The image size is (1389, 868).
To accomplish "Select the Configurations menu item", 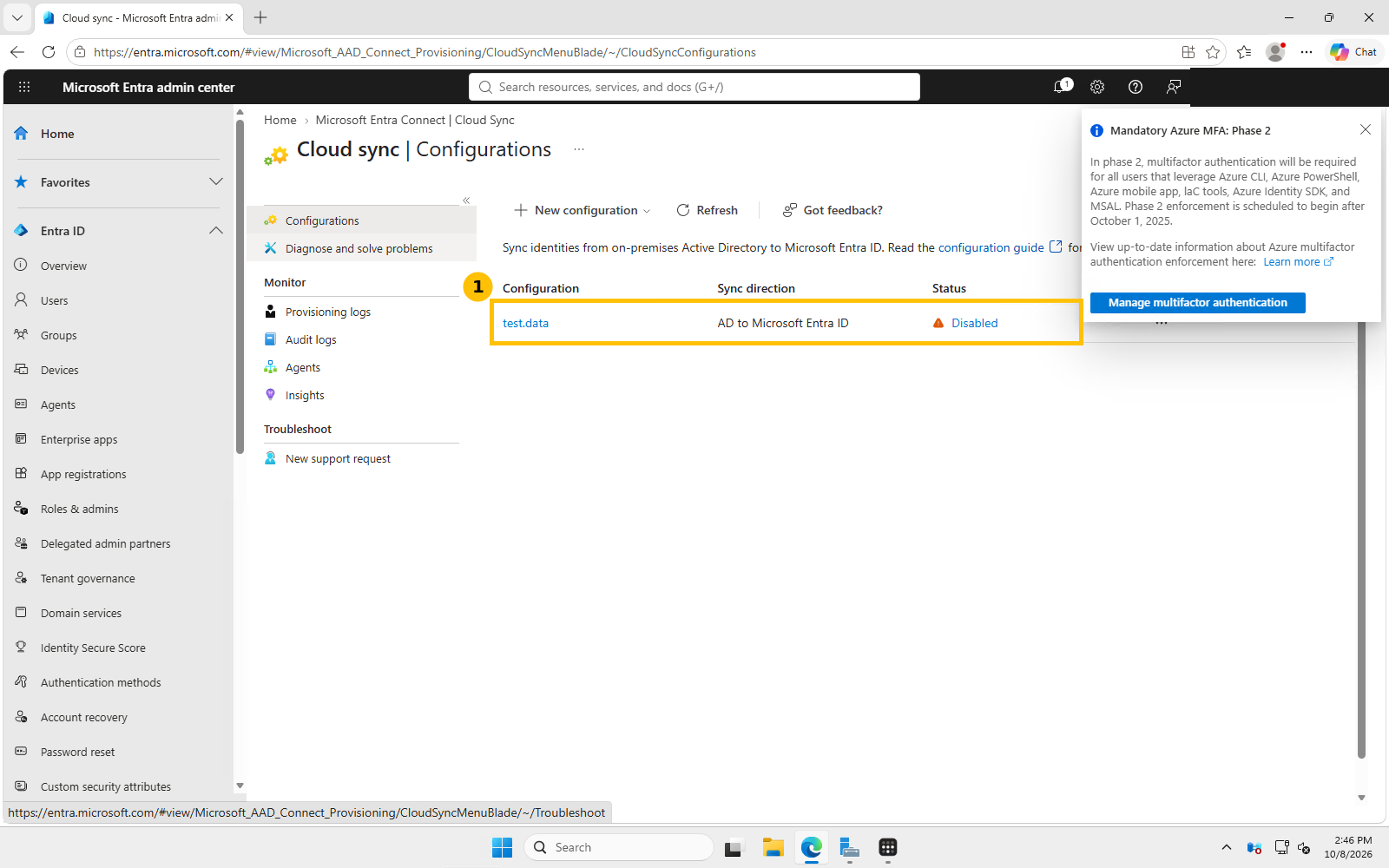I will [322, 220].
